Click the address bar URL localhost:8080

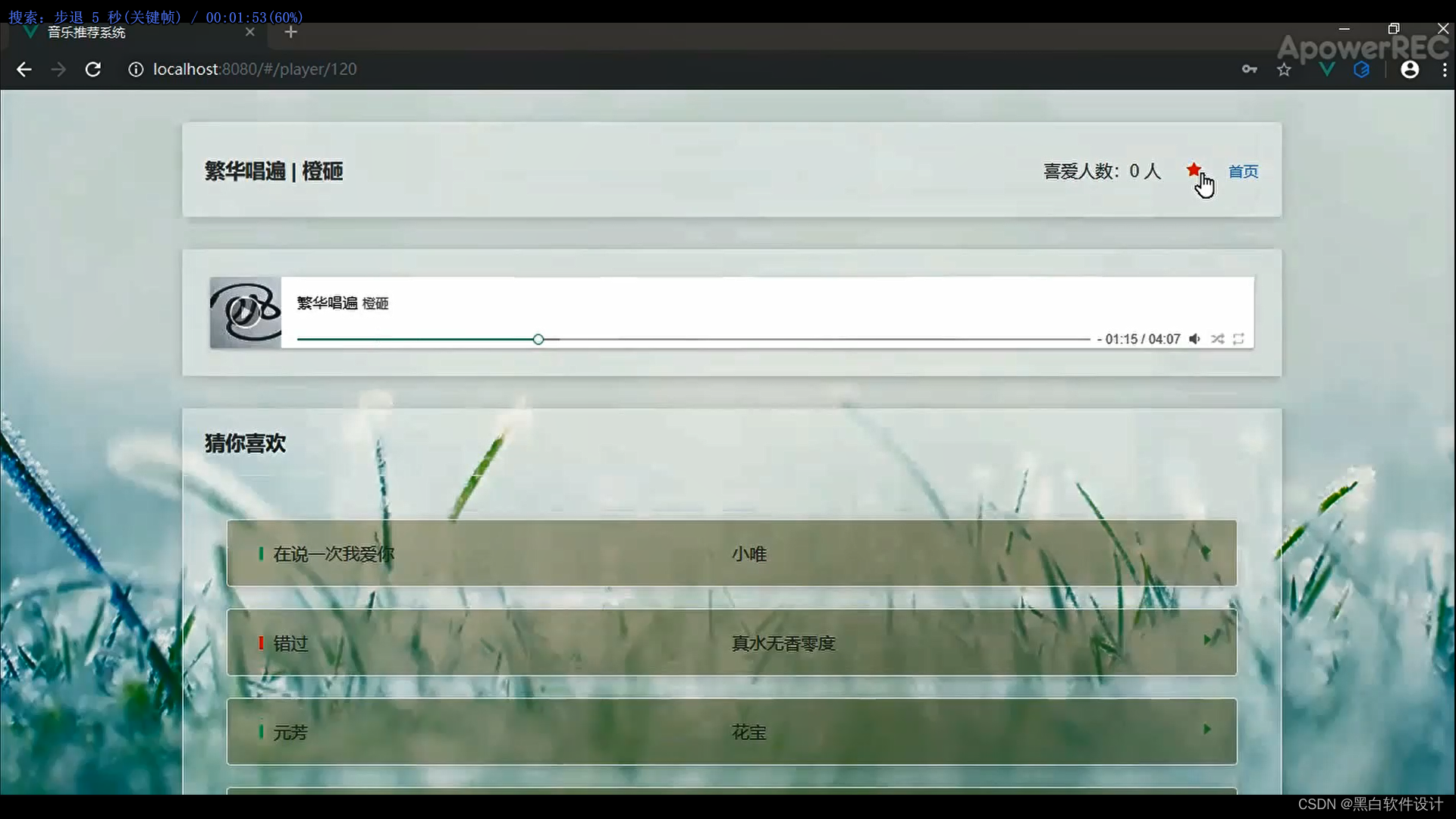[255, 69]
